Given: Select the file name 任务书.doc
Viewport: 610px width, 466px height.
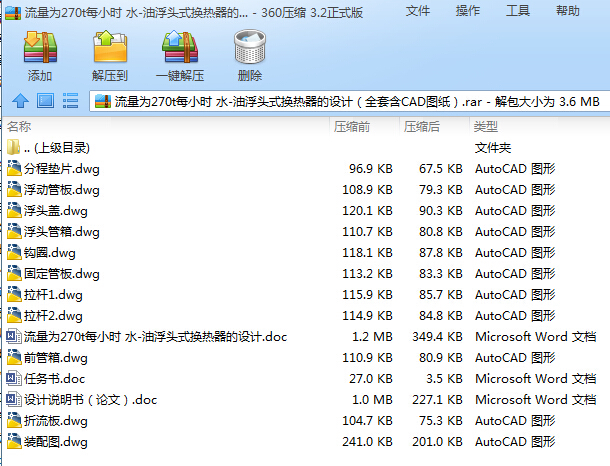Looking at the screenshot, I should [54, 379].
